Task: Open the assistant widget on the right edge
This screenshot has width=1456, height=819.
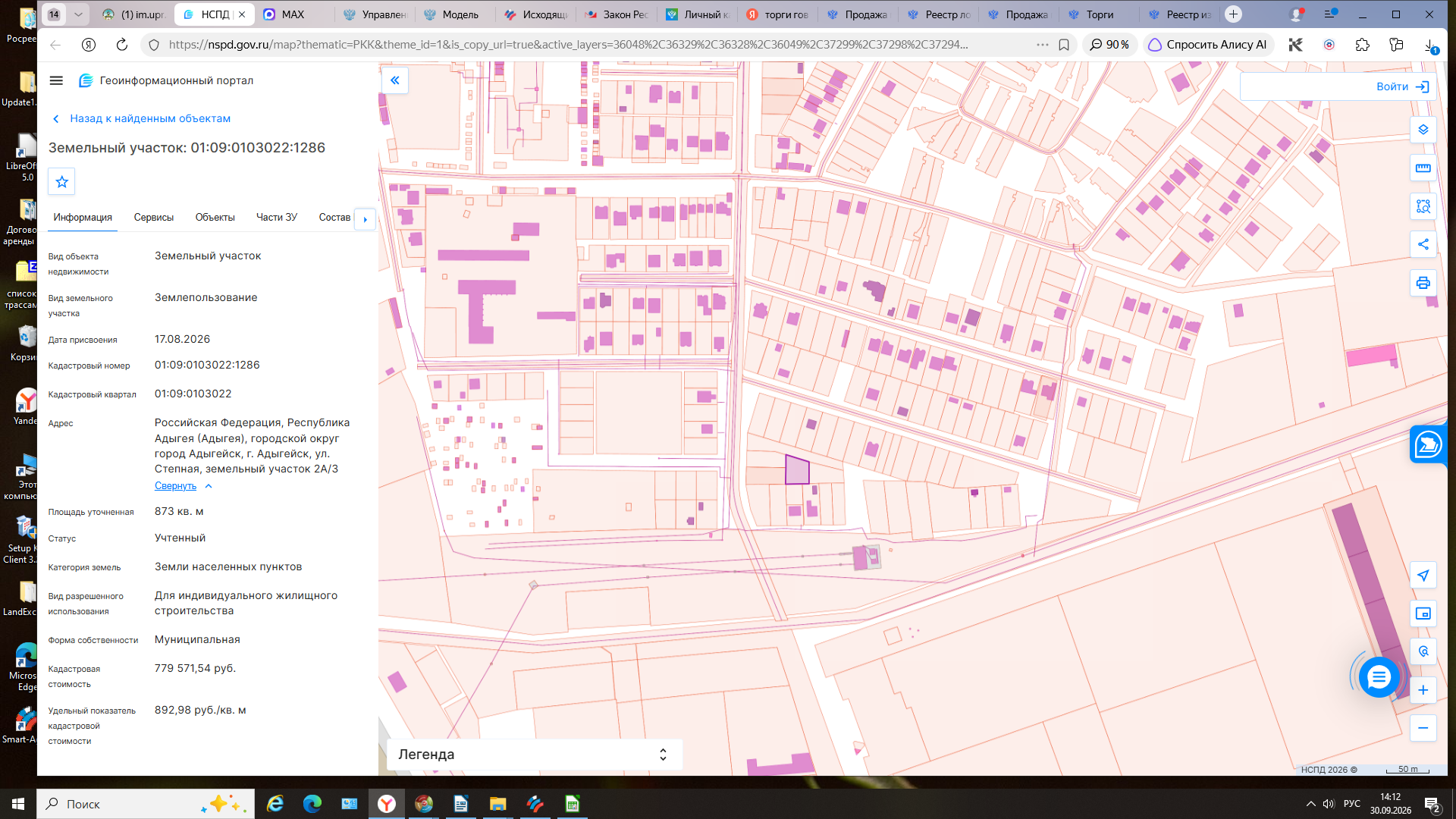Action: (1429, 444)
